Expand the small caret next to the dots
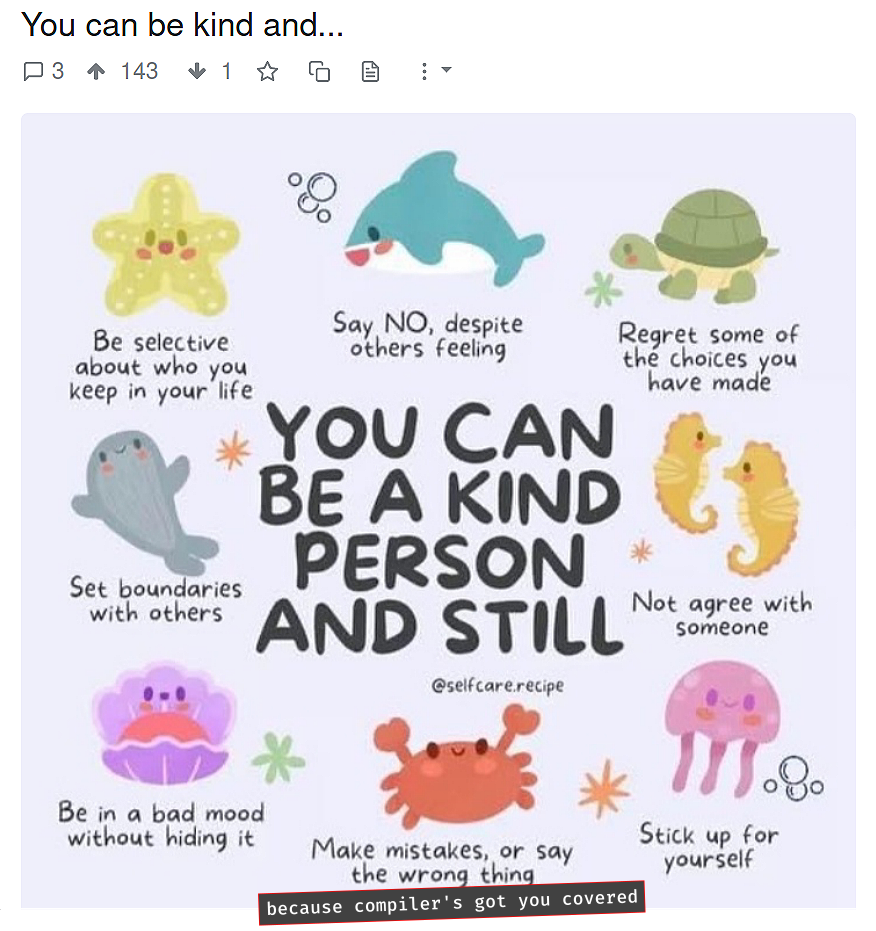876x931 pixels. tap(447, 70)
